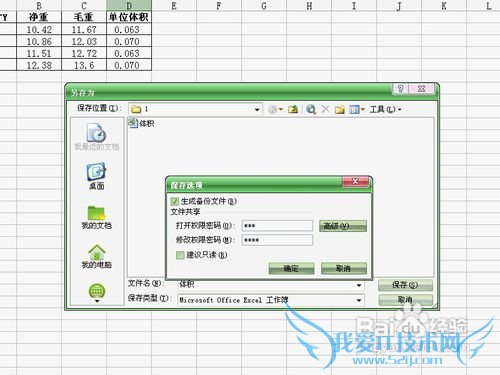Image resolution: width=500 pixels, height=375 pixels.
Task: Click cell with value 12.38
Action: tap(39, 65)
